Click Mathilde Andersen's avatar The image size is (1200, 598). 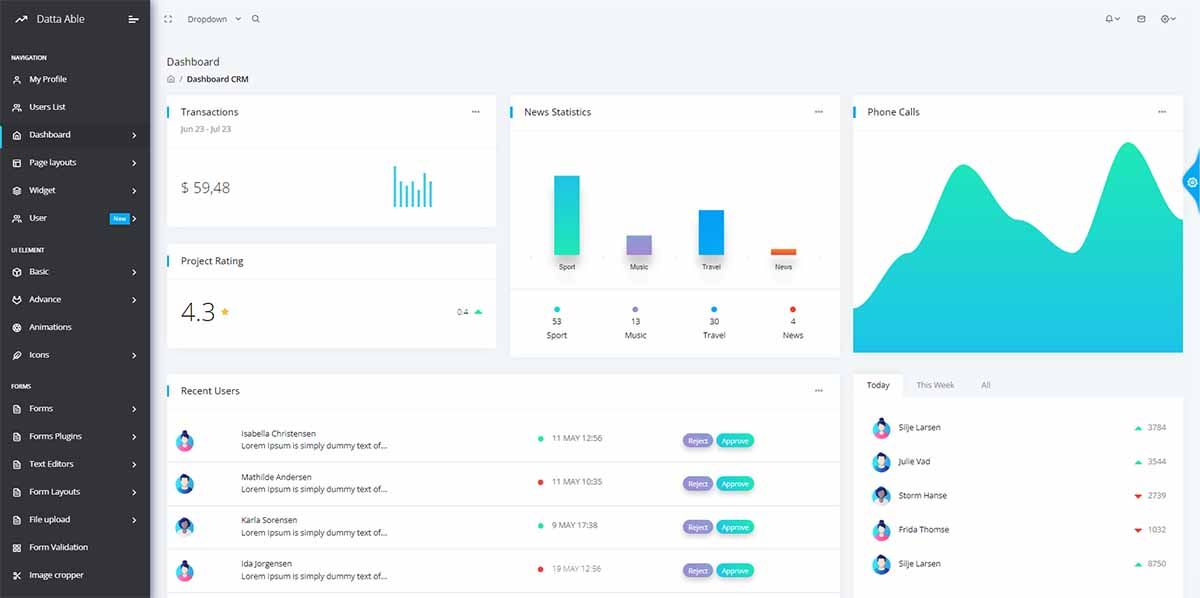tap(185, 484)
